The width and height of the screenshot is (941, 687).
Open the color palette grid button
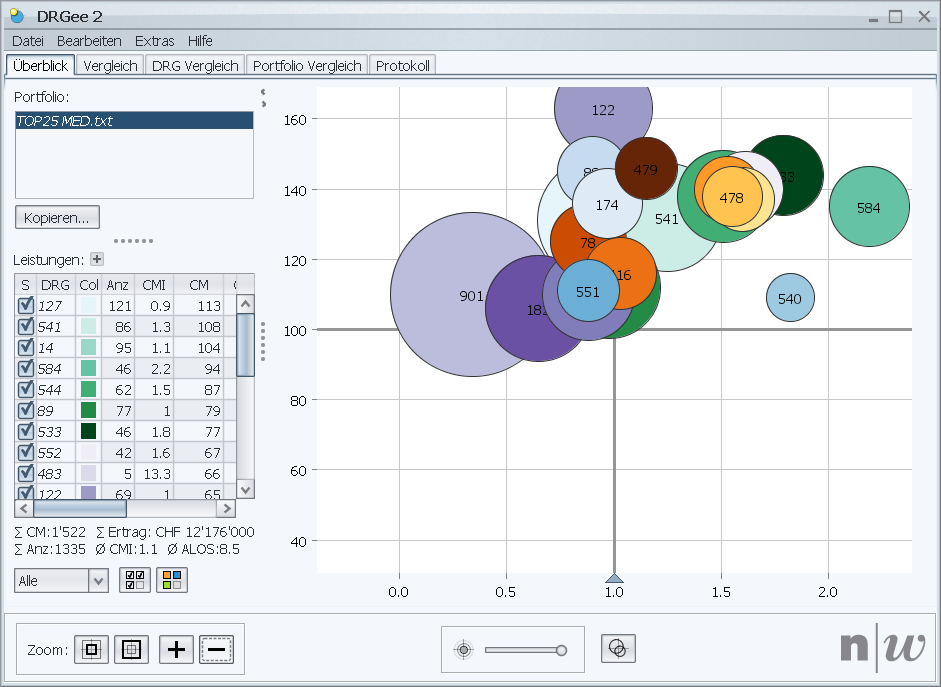tap(171, 580)
